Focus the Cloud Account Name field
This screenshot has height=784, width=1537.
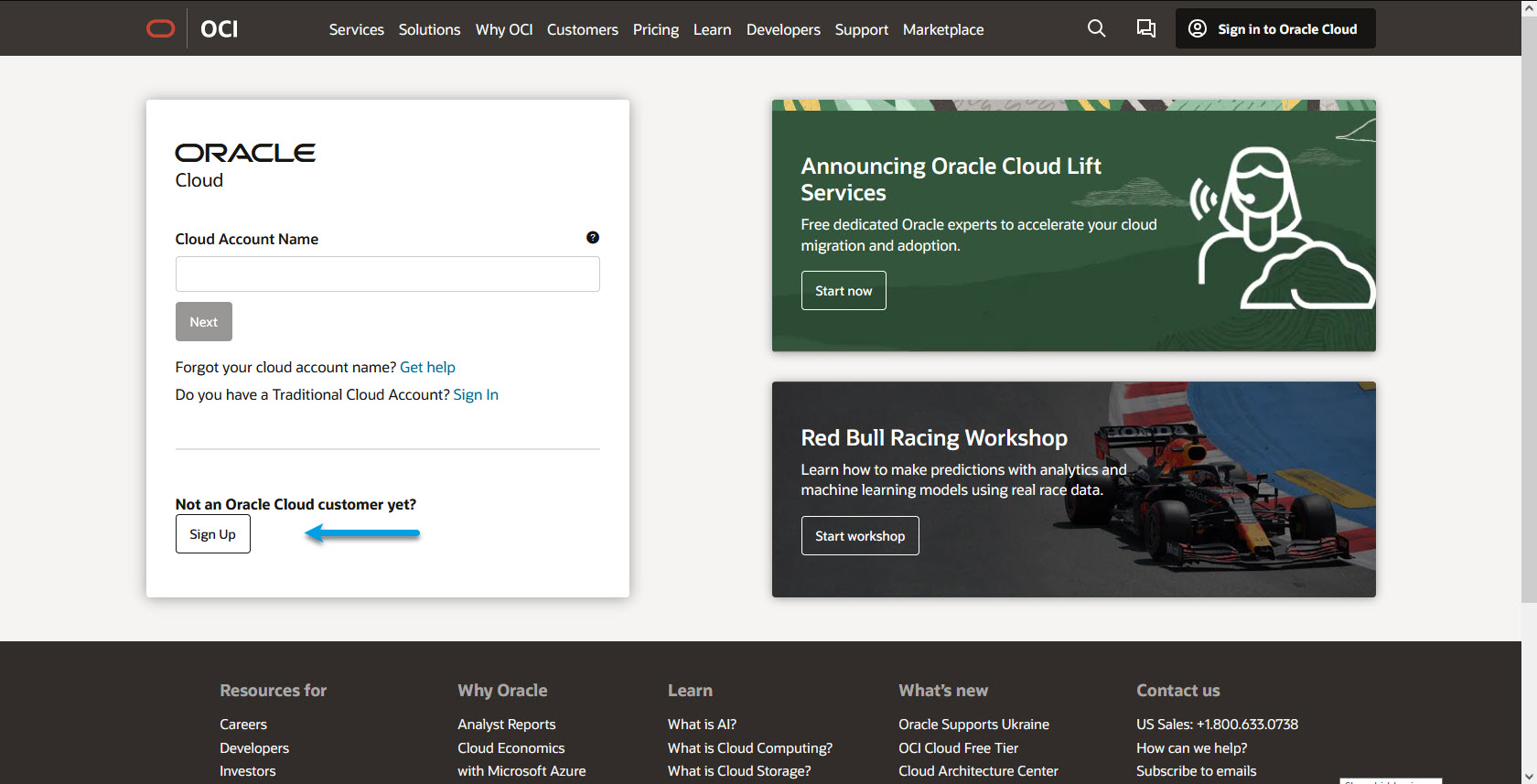coord(387,274)
